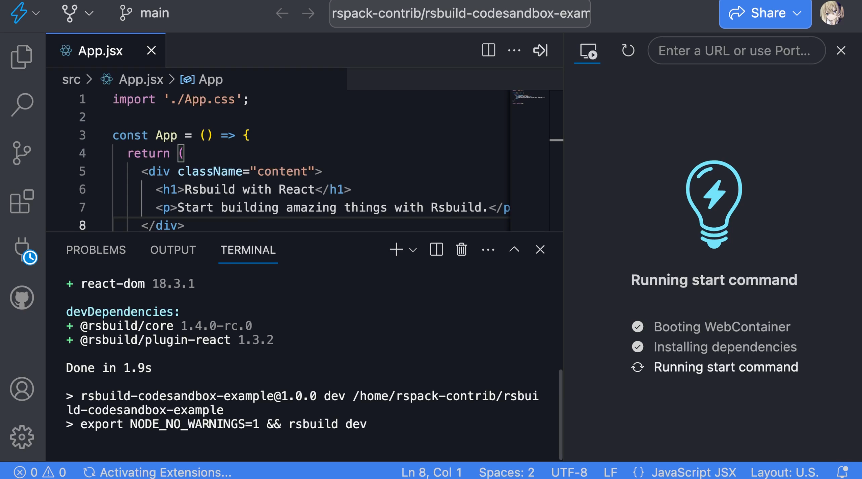Click the StackBlitz logo dropdown chevron
Screen dimensions: 862x479
pyautogui.click(x=36, y=13)
